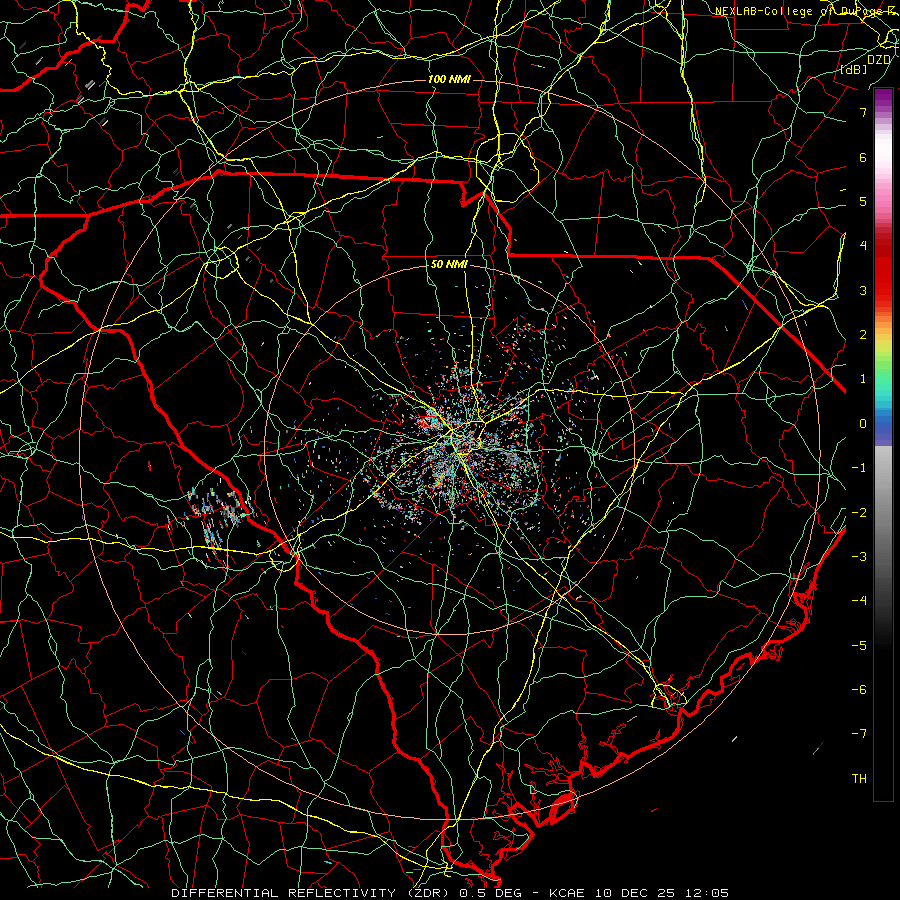Click the 100 NMI range ring label
This screenshot has width=900, height=900.
(x=449, y=79)
